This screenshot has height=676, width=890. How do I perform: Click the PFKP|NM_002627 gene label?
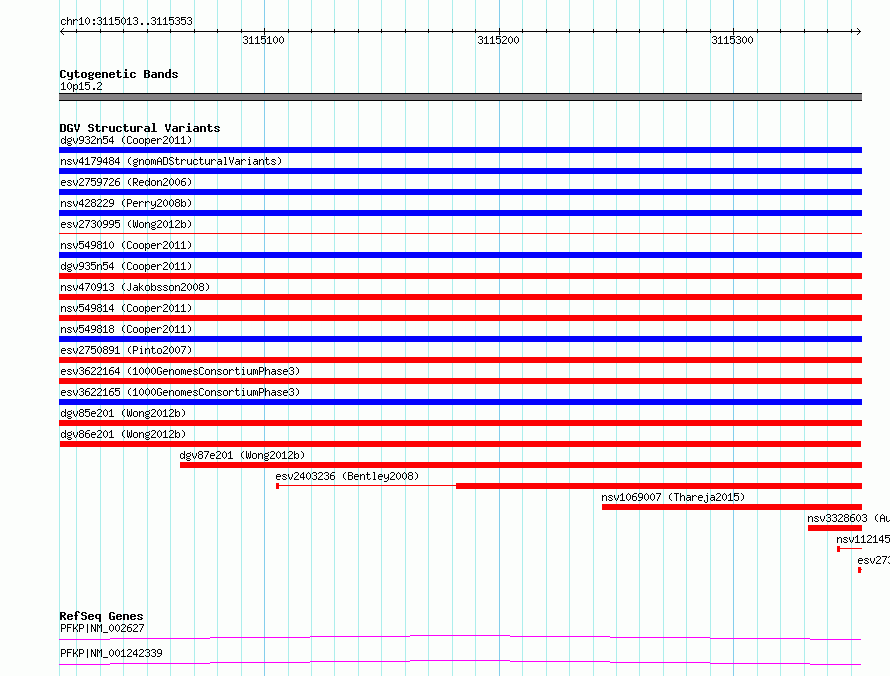point(102,628)
